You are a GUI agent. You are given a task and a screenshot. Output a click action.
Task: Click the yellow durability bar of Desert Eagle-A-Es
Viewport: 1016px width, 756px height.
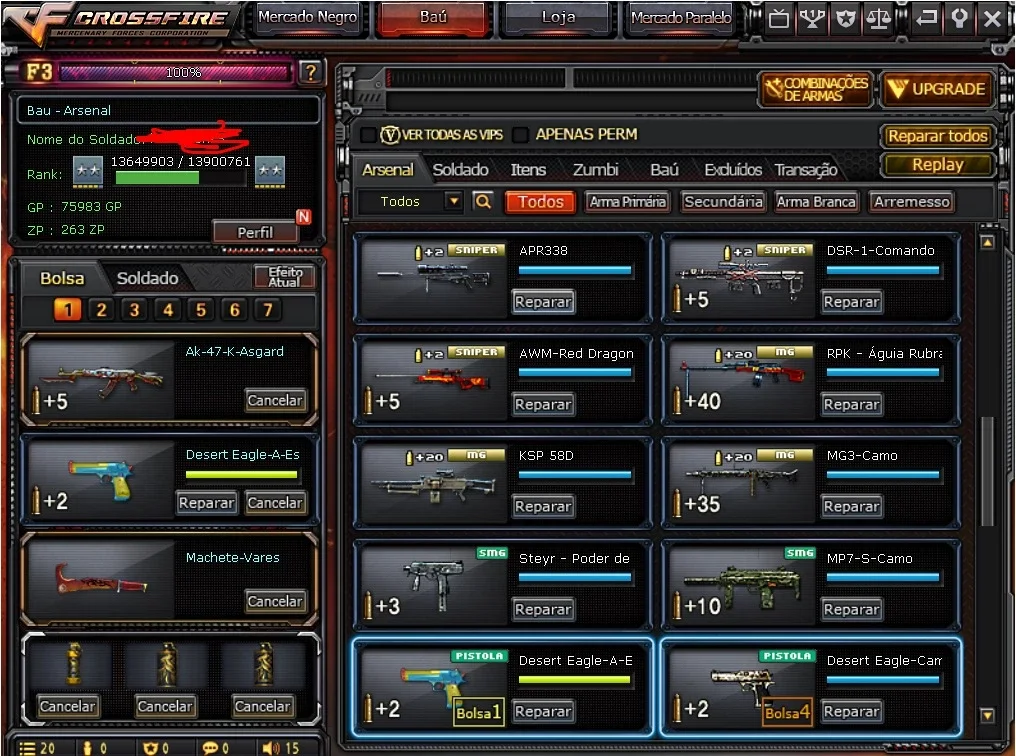(241, 475)
